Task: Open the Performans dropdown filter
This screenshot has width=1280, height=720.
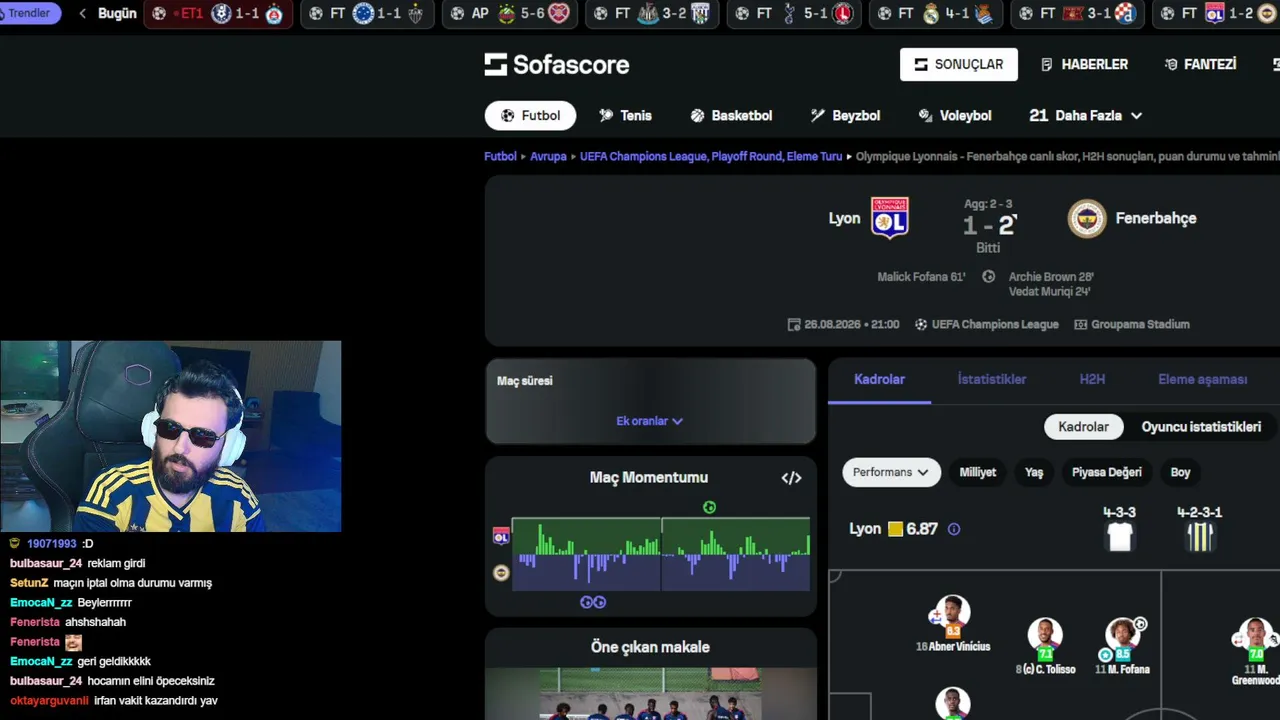Action: pos(891,472)
